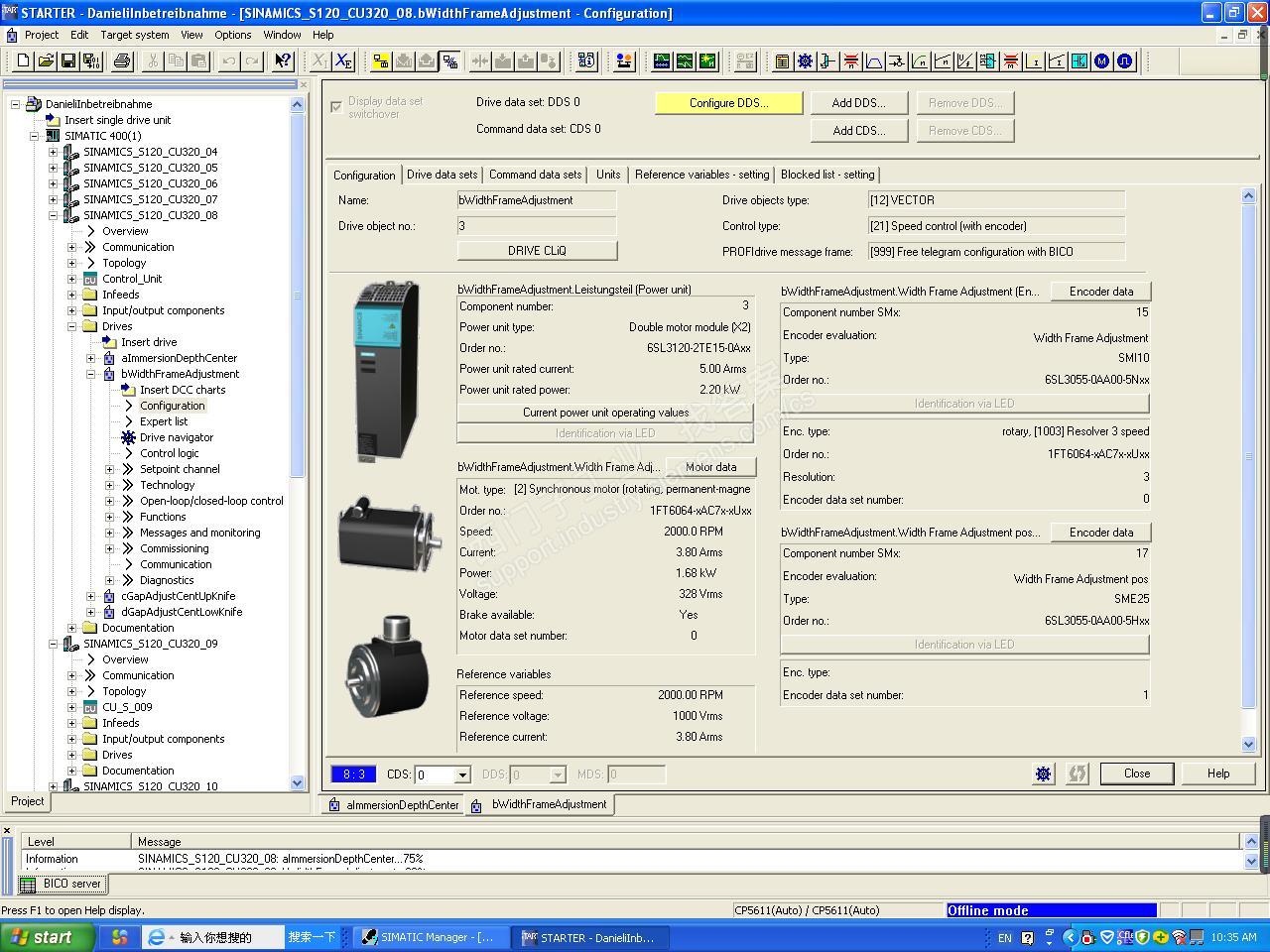The height and width of the screenshot is (952, 1270).
Task: Click the Open project folder icon
Action: click(x=46, y=61)
